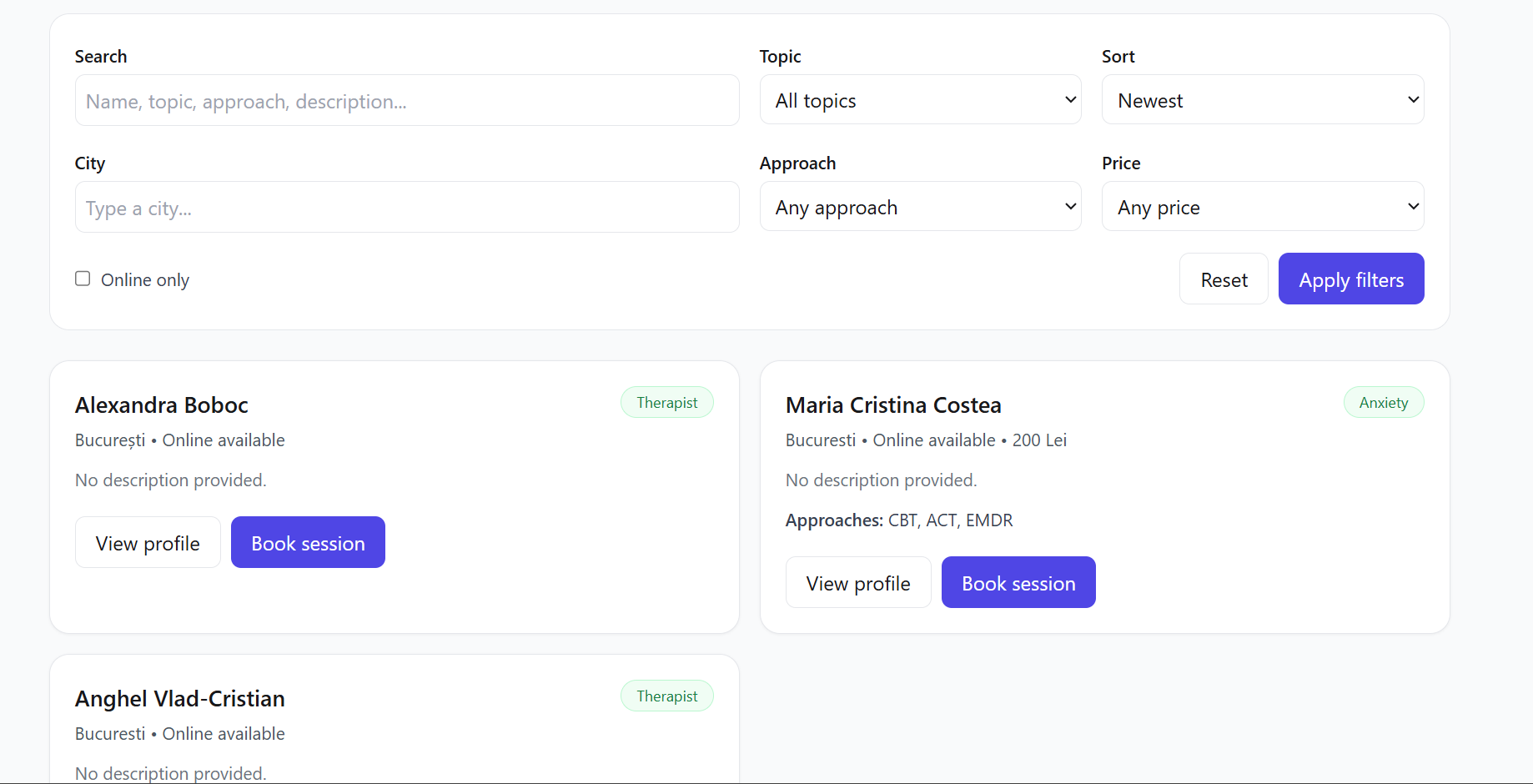Focus the City input field
Image resolution: width=1533 pixels, height=784 pixels.
pos(407,208)
